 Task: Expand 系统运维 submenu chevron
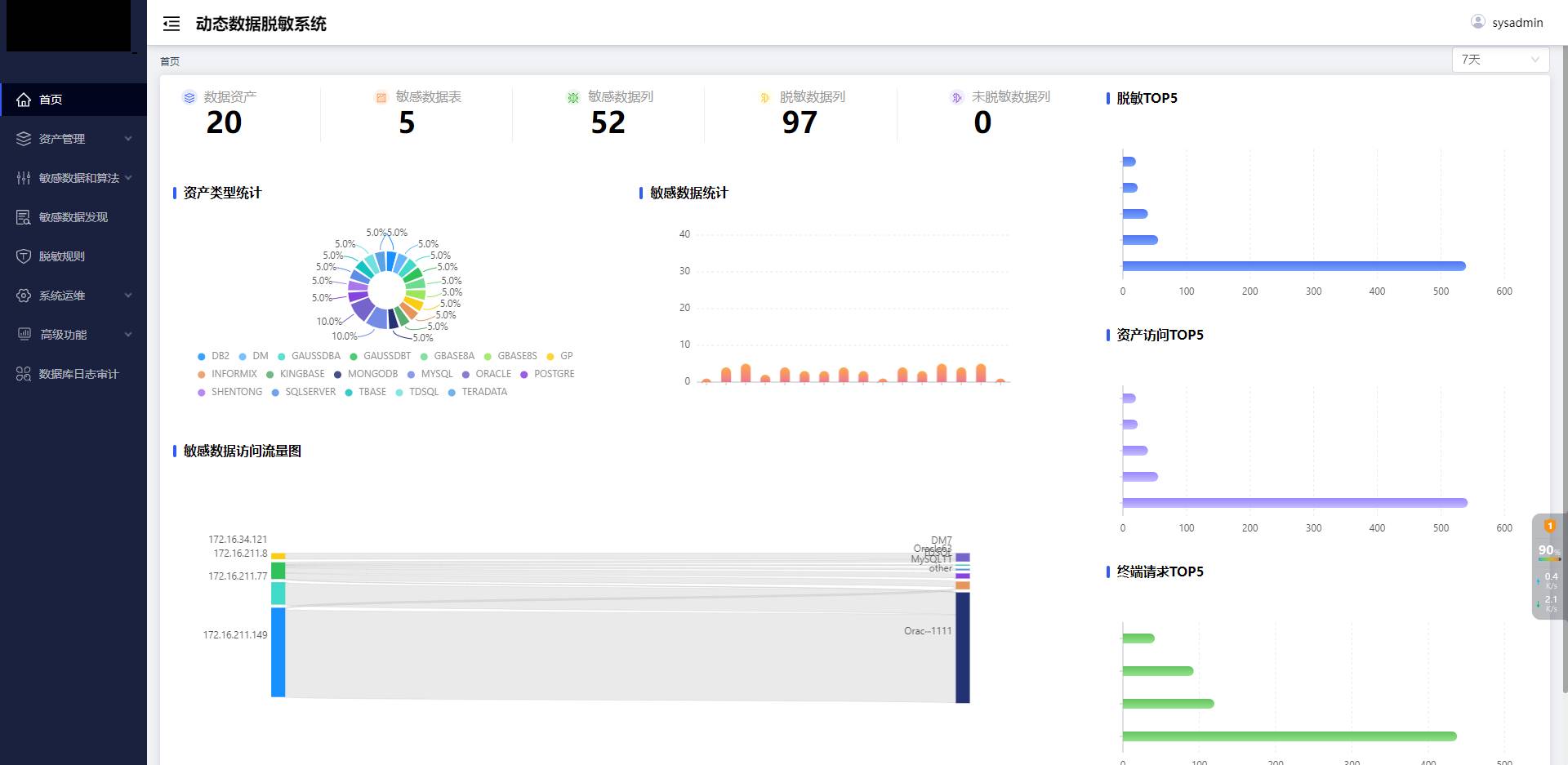click(128, 296)
